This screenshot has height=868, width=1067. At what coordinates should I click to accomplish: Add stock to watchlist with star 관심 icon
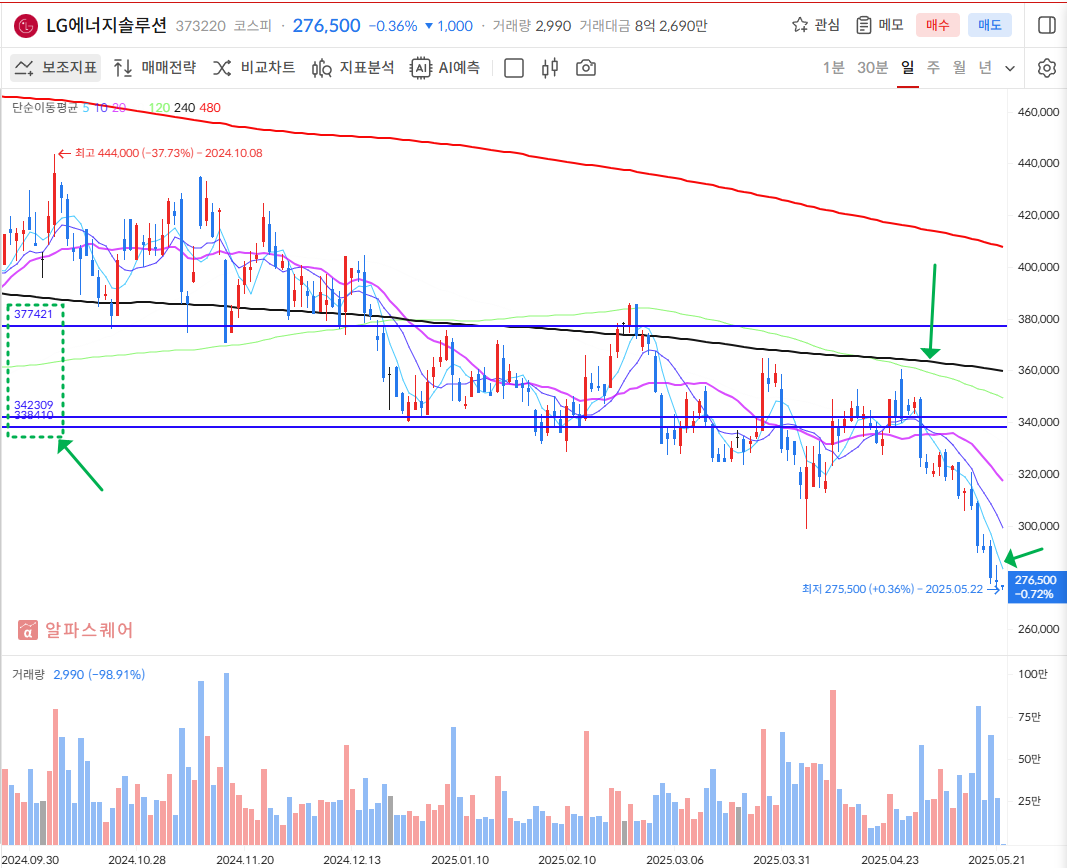pyautogui.click(x=815, y=25)
